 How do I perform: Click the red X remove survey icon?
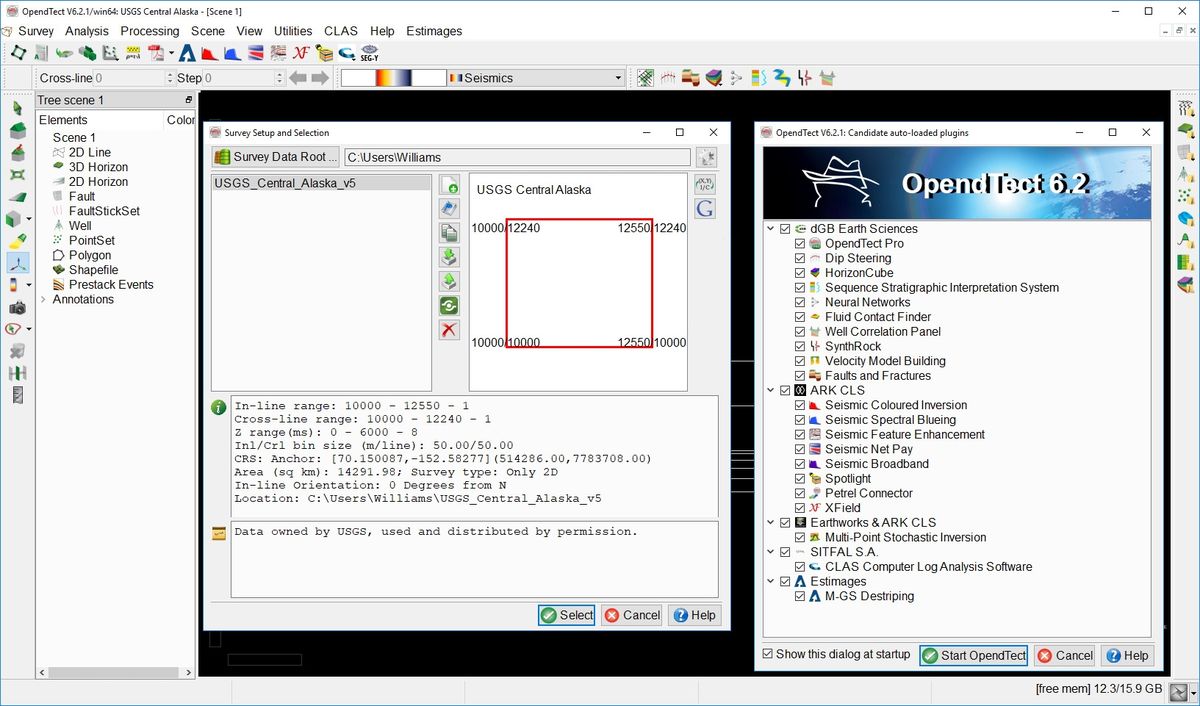tap(450, 330)
